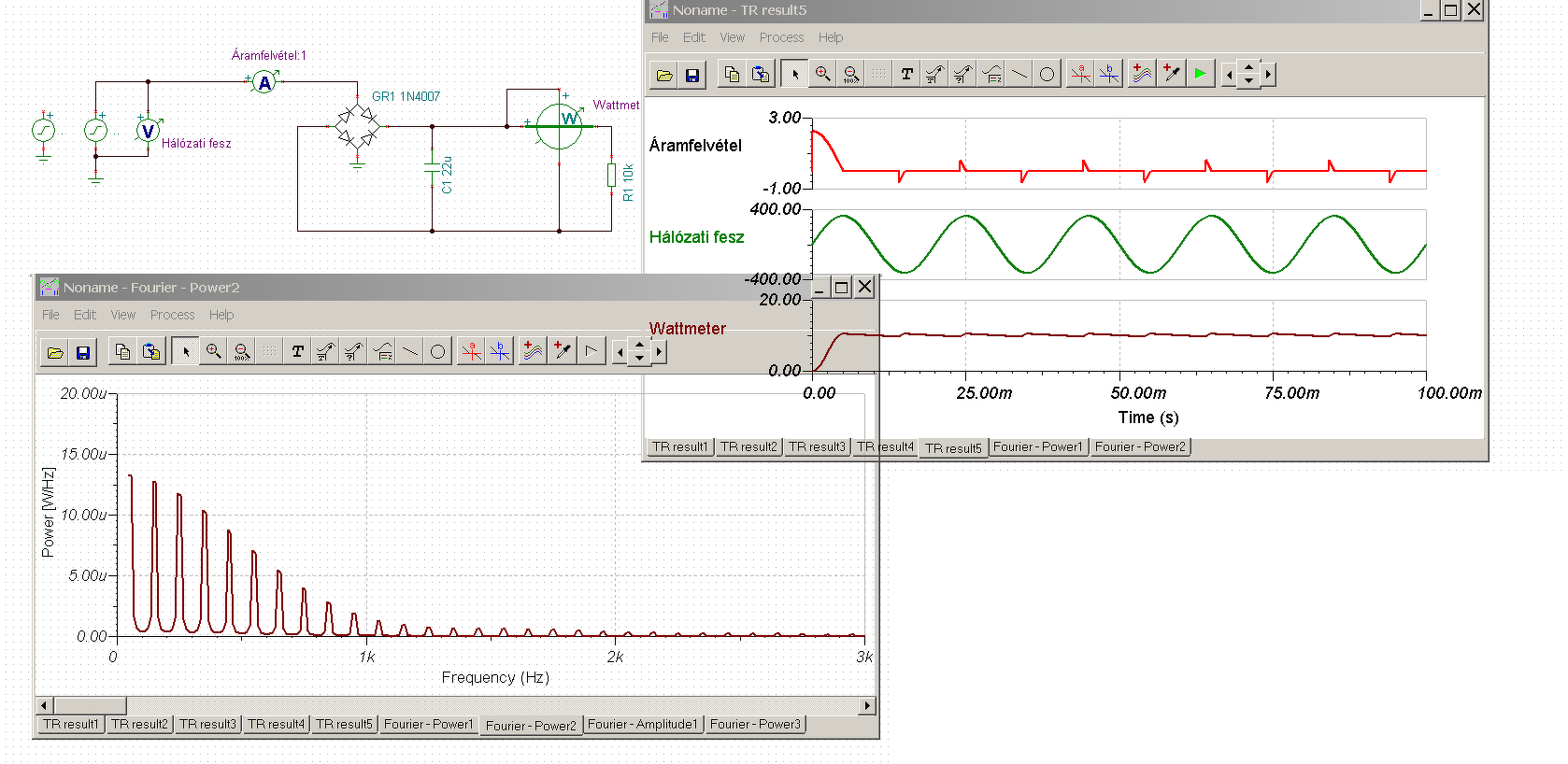Click green run button in TR result5 toolbar
1568x764 pixels.
click(x=1201, y=74)
